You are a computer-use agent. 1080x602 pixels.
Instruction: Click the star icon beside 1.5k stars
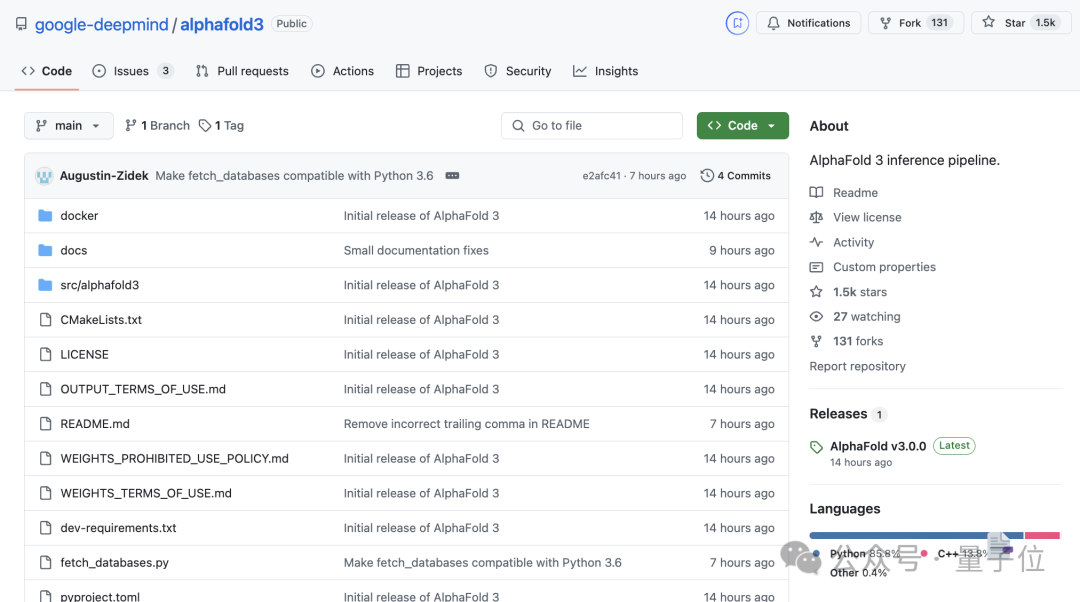click(816, 291)
